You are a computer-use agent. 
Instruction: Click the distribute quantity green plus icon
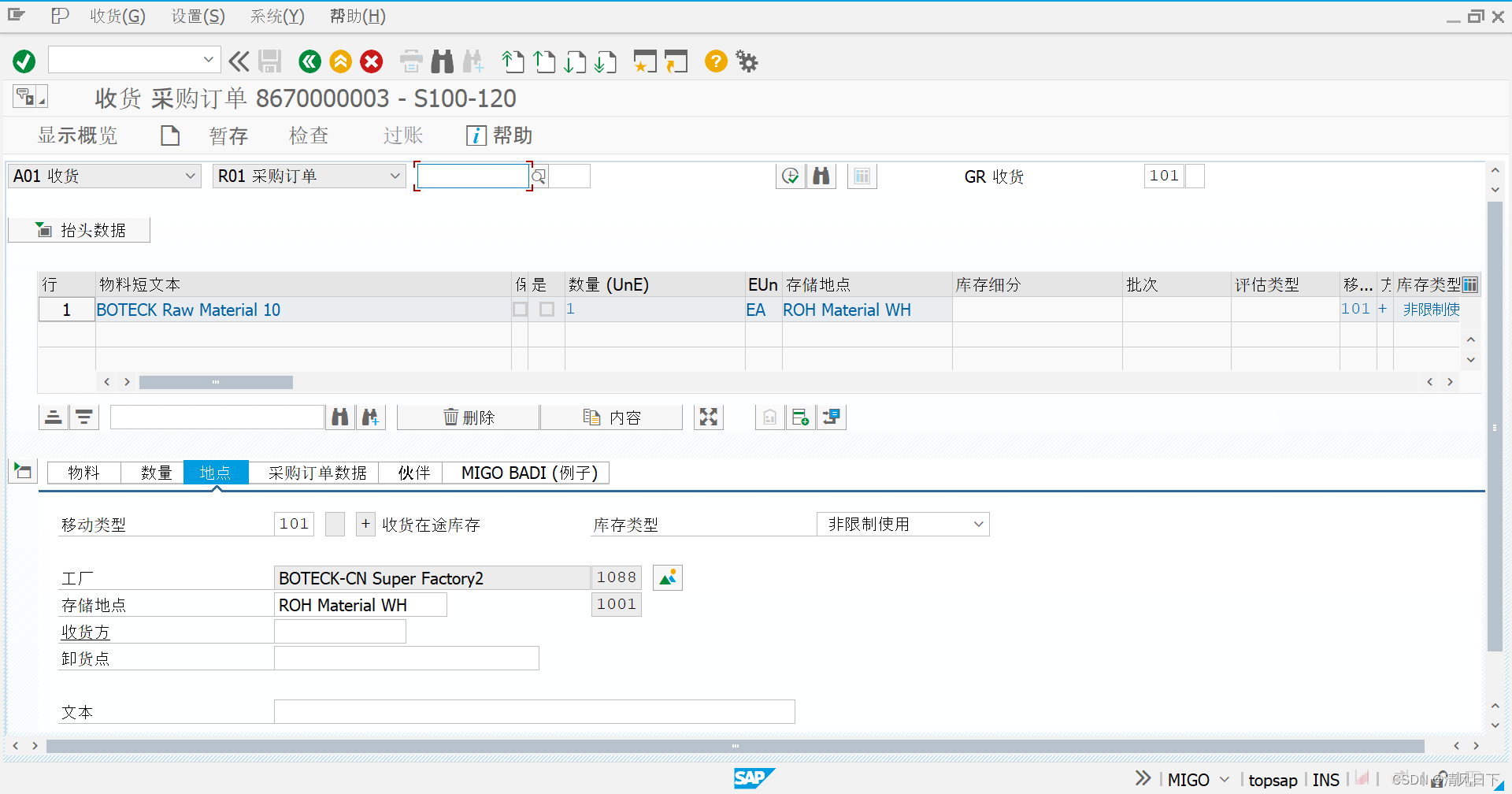click(801, 417)
